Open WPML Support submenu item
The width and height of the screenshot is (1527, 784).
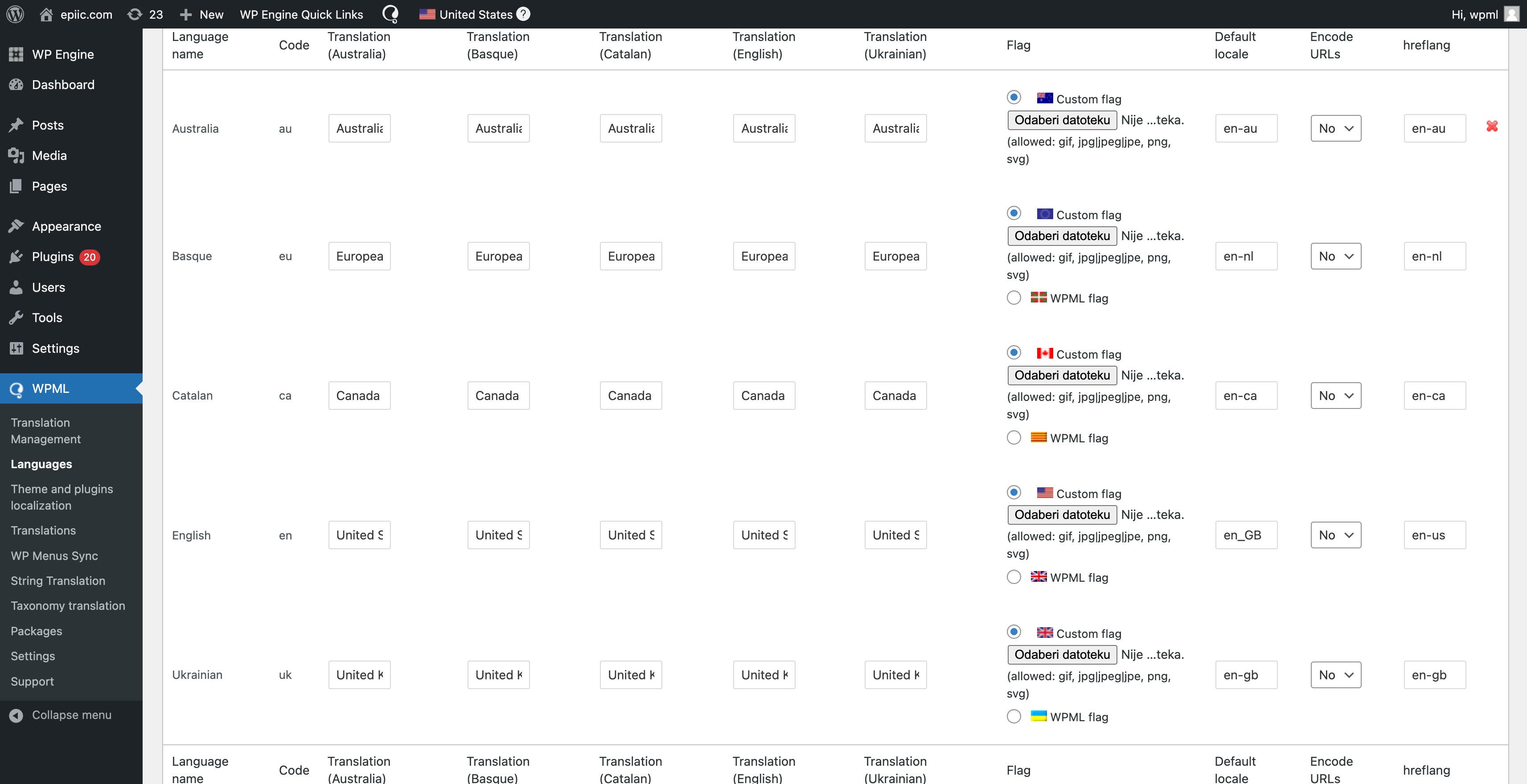(x=32, y=682)
